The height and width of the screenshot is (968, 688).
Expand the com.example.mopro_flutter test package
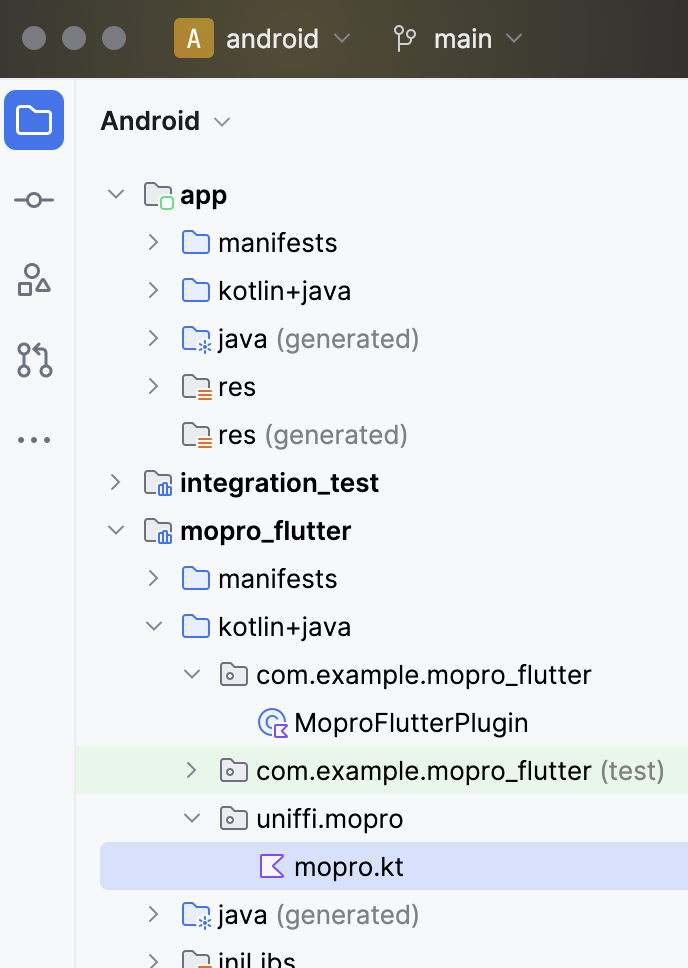point(191,770)
